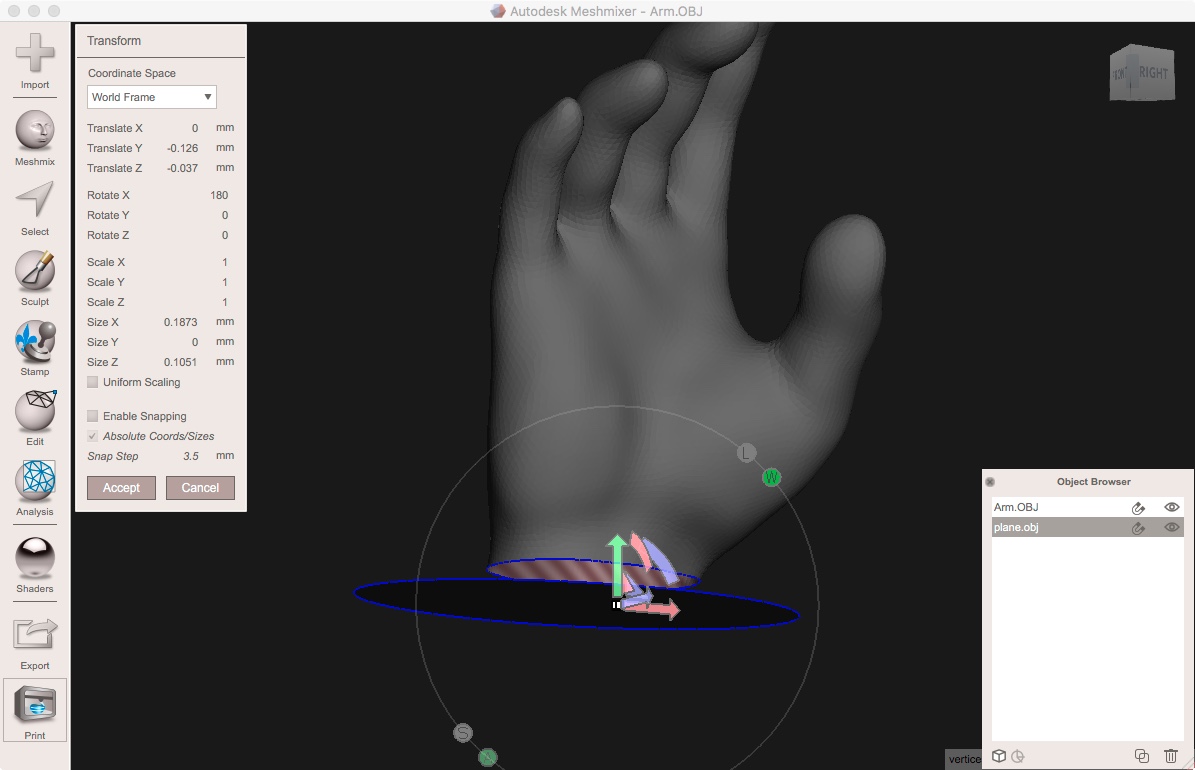The height and width of the screenshot is (770, 1195).
Task: Edit the Scale X value
Action: (225, 262)
